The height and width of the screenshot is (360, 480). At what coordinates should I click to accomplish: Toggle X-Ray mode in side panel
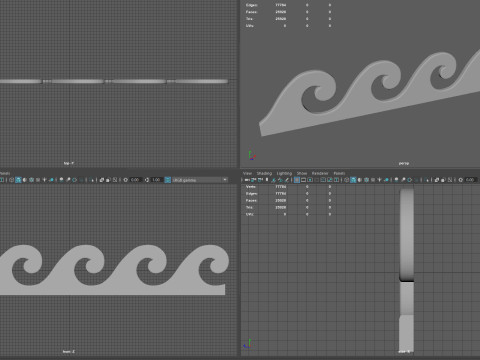click(x=437, y=180)
